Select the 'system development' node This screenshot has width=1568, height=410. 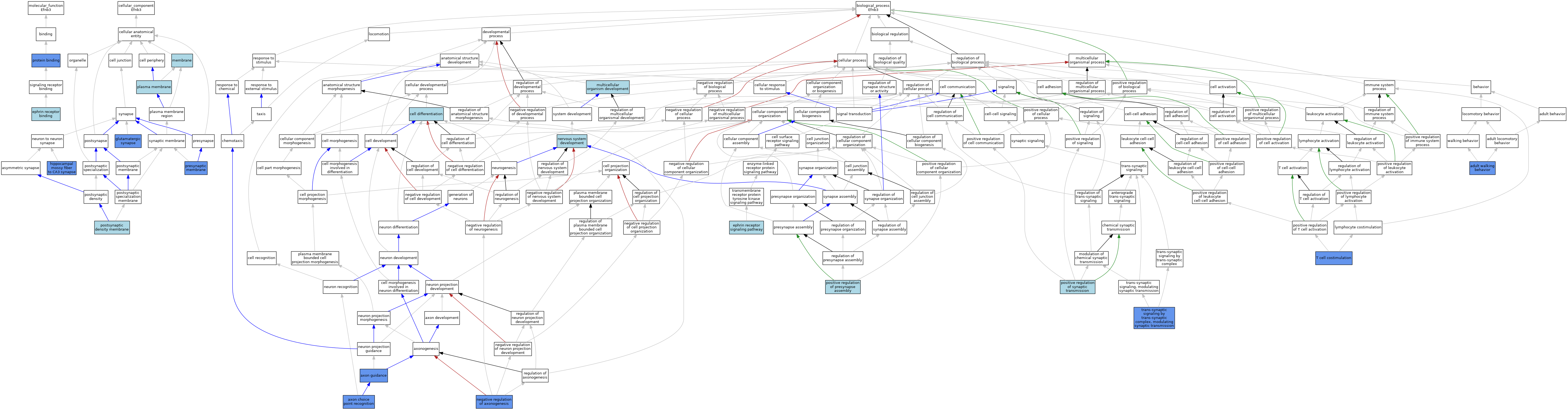572,114
